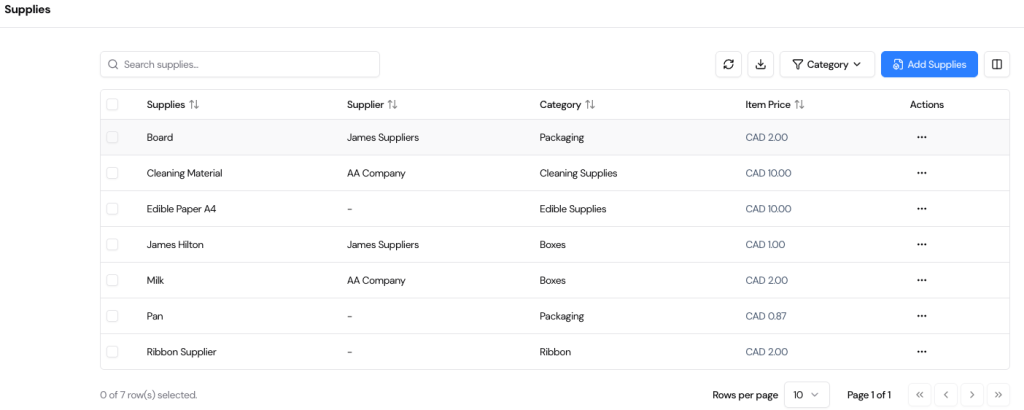Open actions menu for Milk row

(x=921, y=281)
